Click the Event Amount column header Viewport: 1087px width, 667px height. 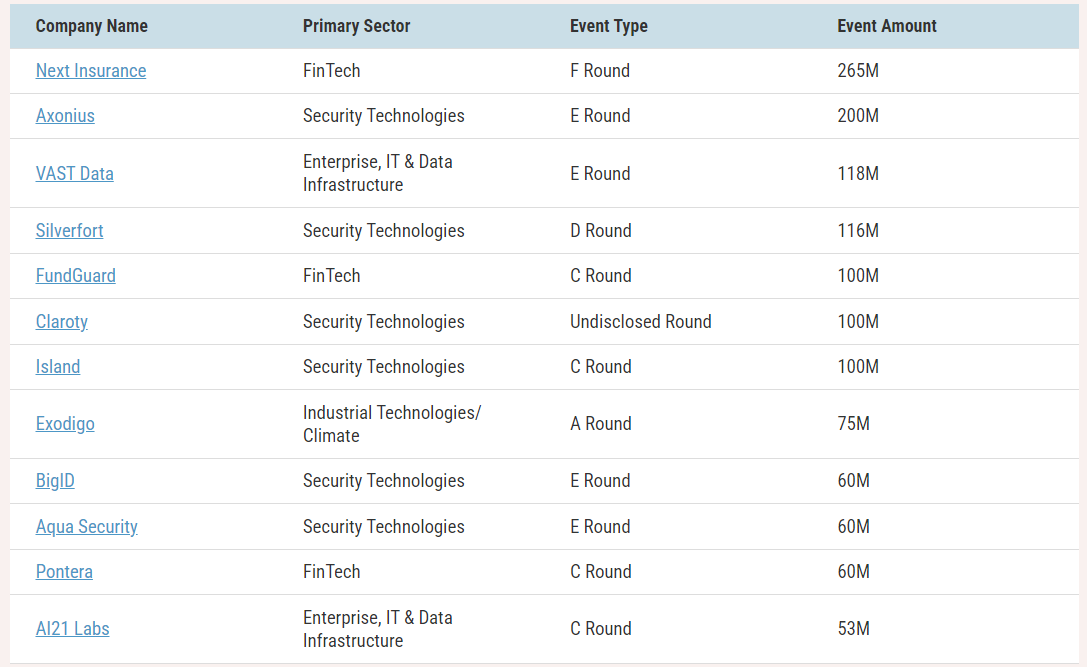(x=887, y=26)
